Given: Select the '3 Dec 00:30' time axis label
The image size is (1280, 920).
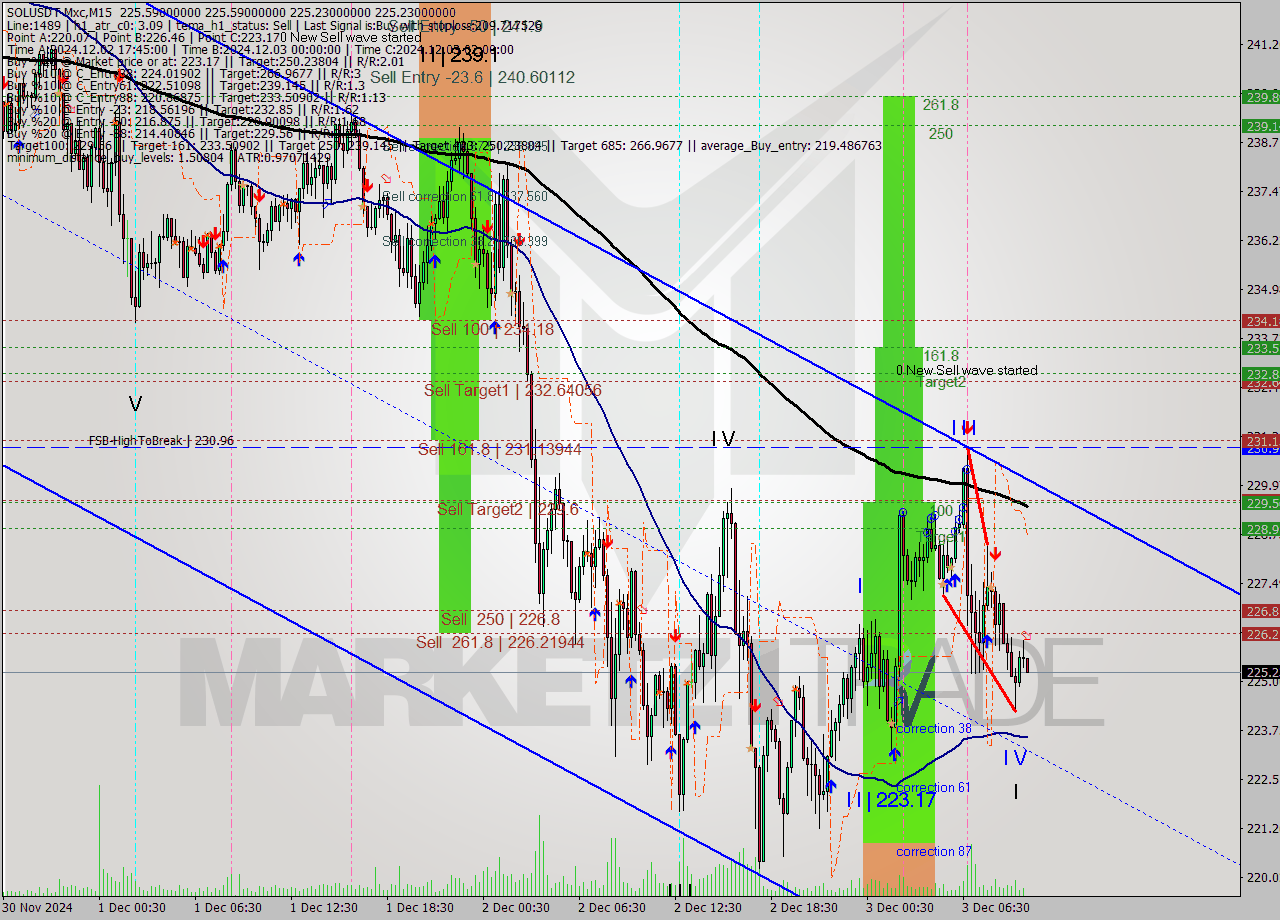Looking at the screenshot, I should click(x=900, y=908).
